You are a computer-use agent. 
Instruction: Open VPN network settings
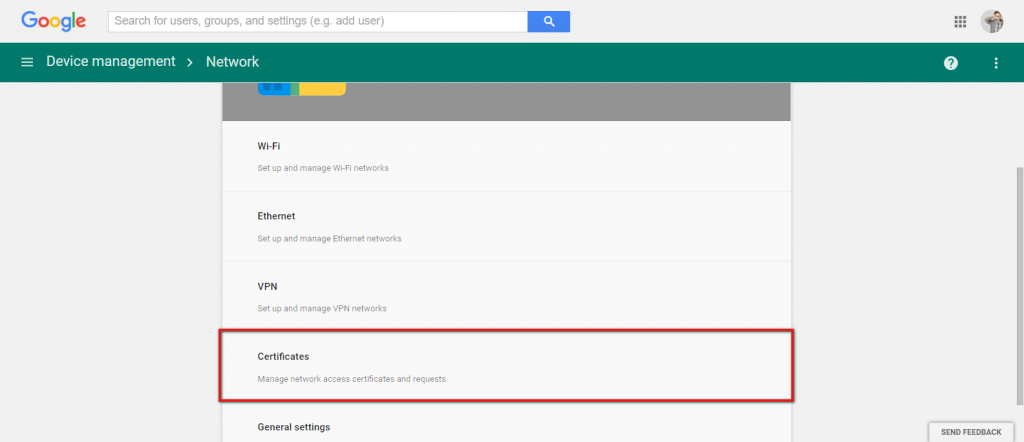point(506,296)
